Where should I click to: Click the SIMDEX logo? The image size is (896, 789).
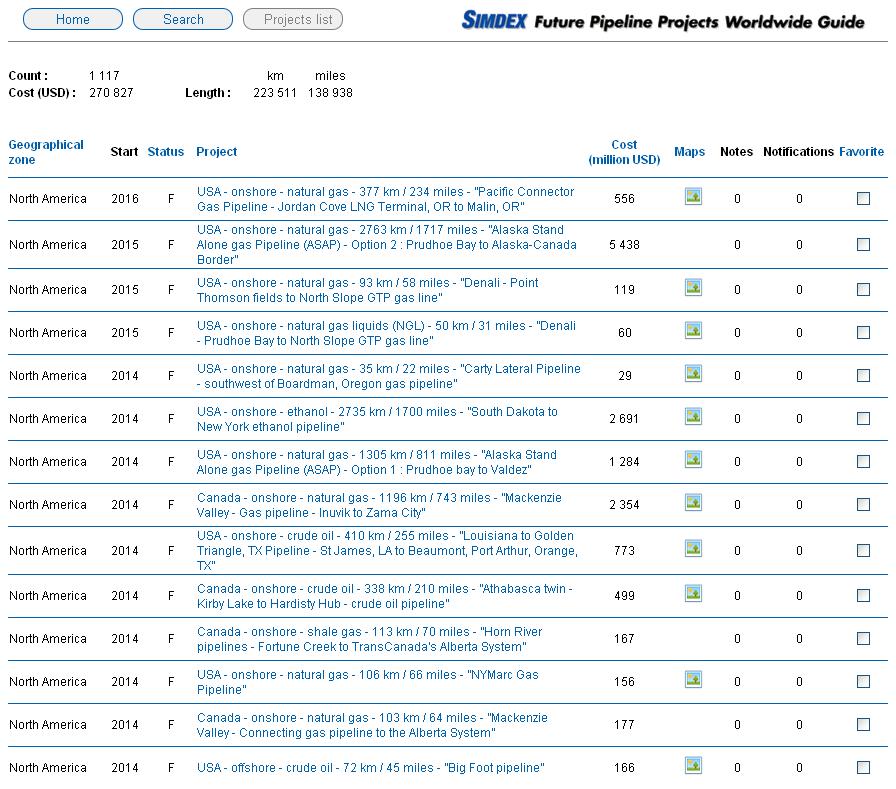(494, 21)
